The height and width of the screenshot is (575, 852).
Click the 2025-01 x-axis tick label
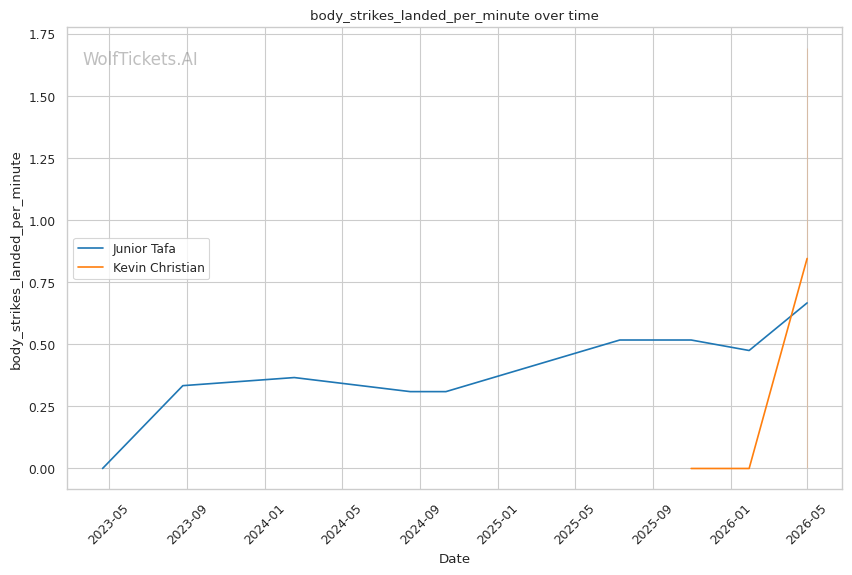point(497,523)
